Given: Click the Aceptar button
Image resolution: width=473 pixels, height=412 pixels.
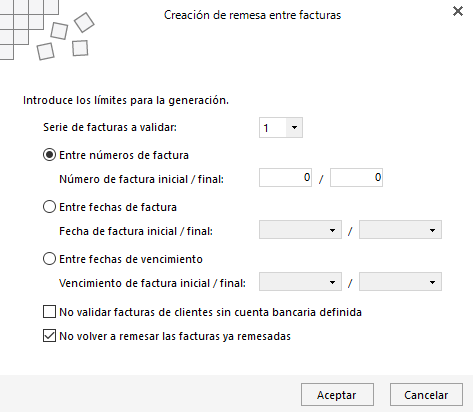Looking at the screenshot, I should coord(337,395).
